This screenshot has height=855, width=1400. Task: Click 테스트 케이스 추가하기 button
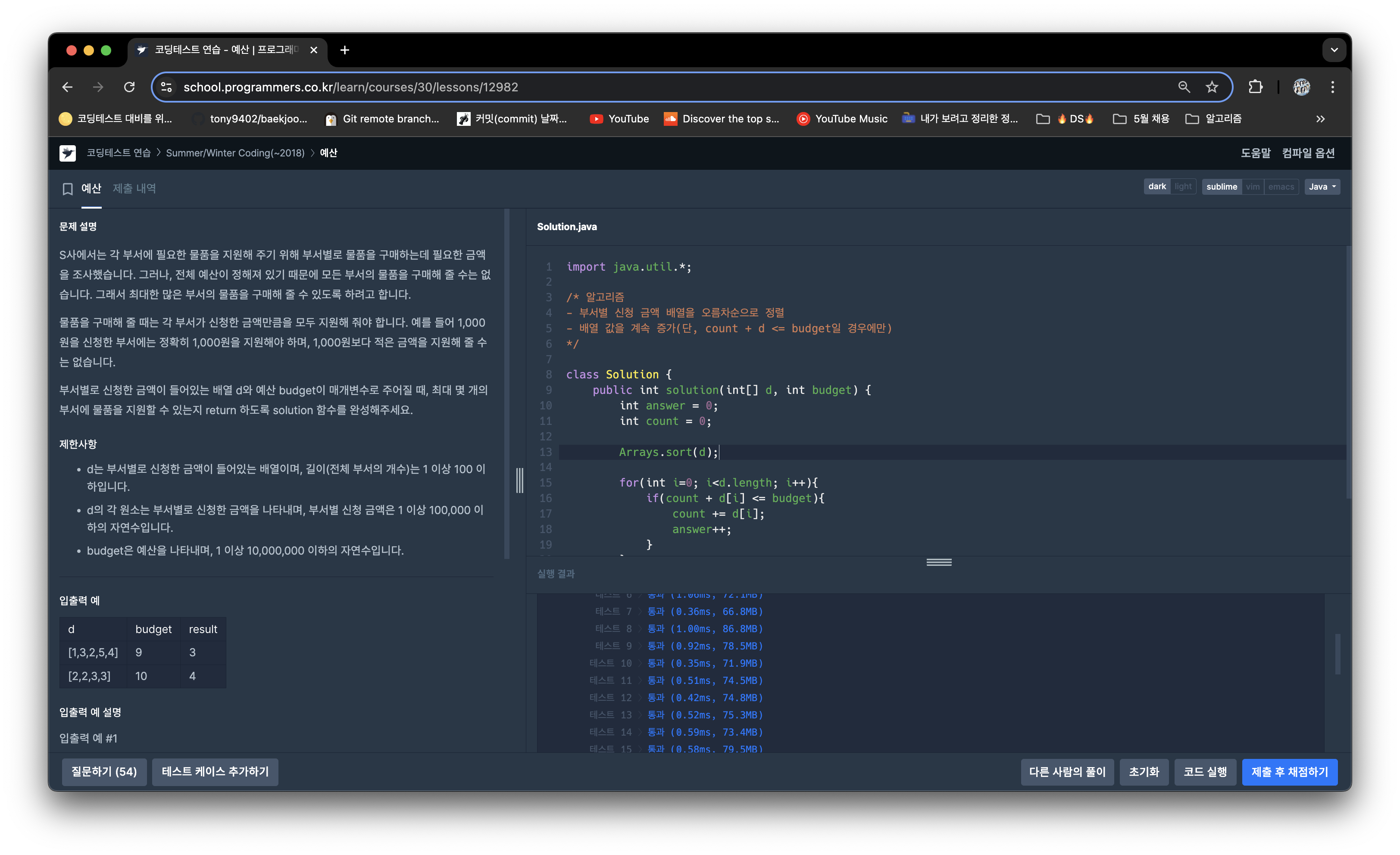[x=216, y=771]
